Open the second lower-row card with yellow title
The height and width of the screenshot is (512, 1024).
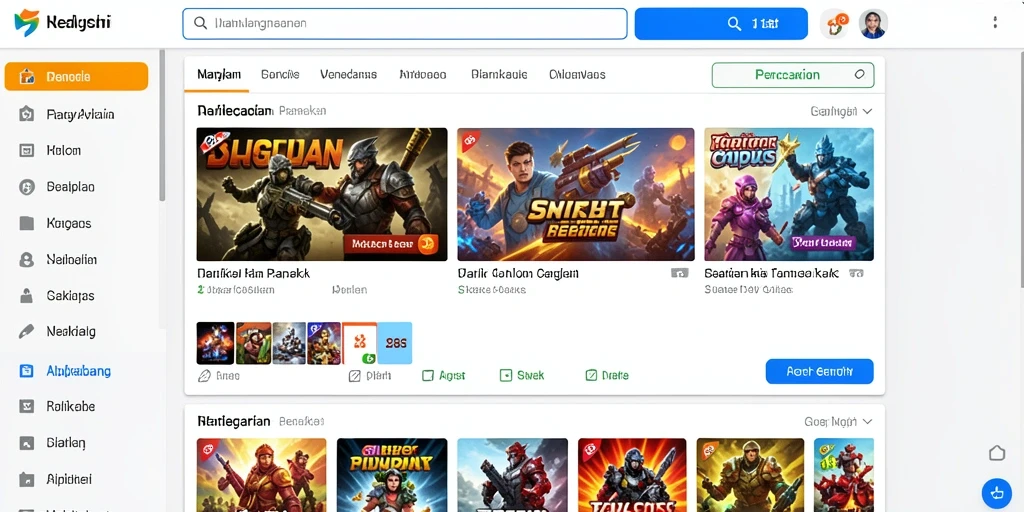point(391,475)
